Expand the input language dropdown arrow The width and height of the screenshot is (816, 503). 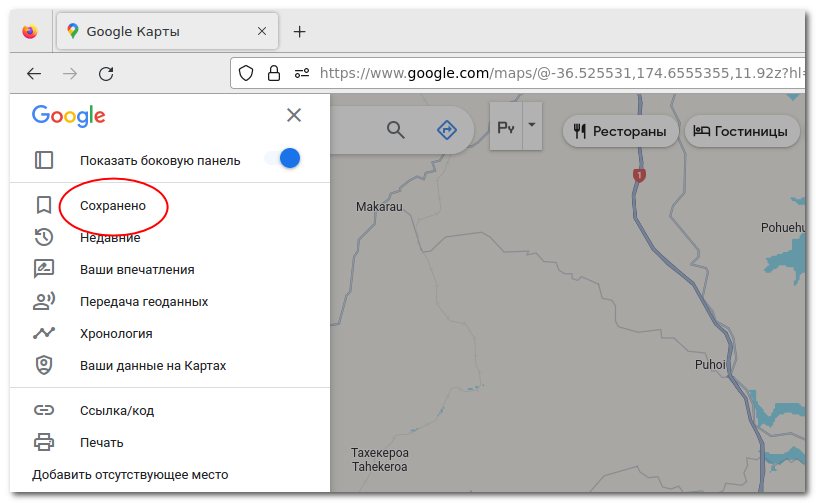click(532, 125)
